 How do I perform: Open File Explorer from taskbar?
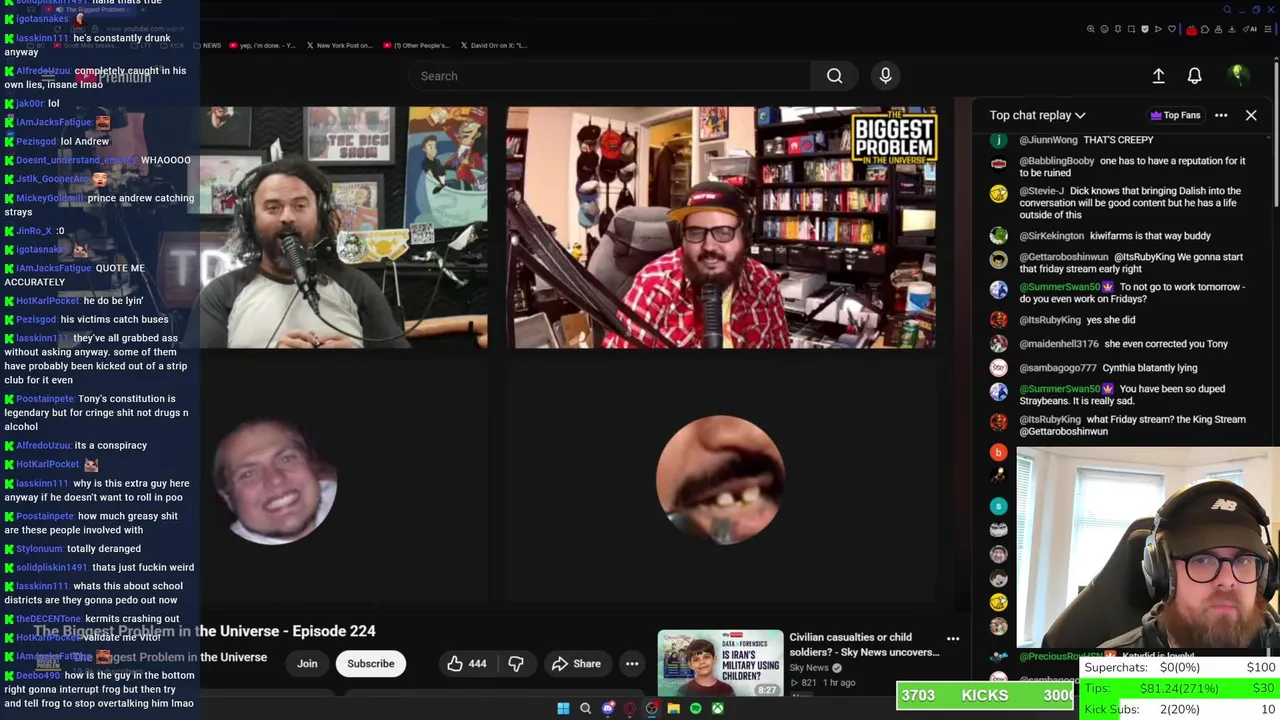click(x=674, y=708)
